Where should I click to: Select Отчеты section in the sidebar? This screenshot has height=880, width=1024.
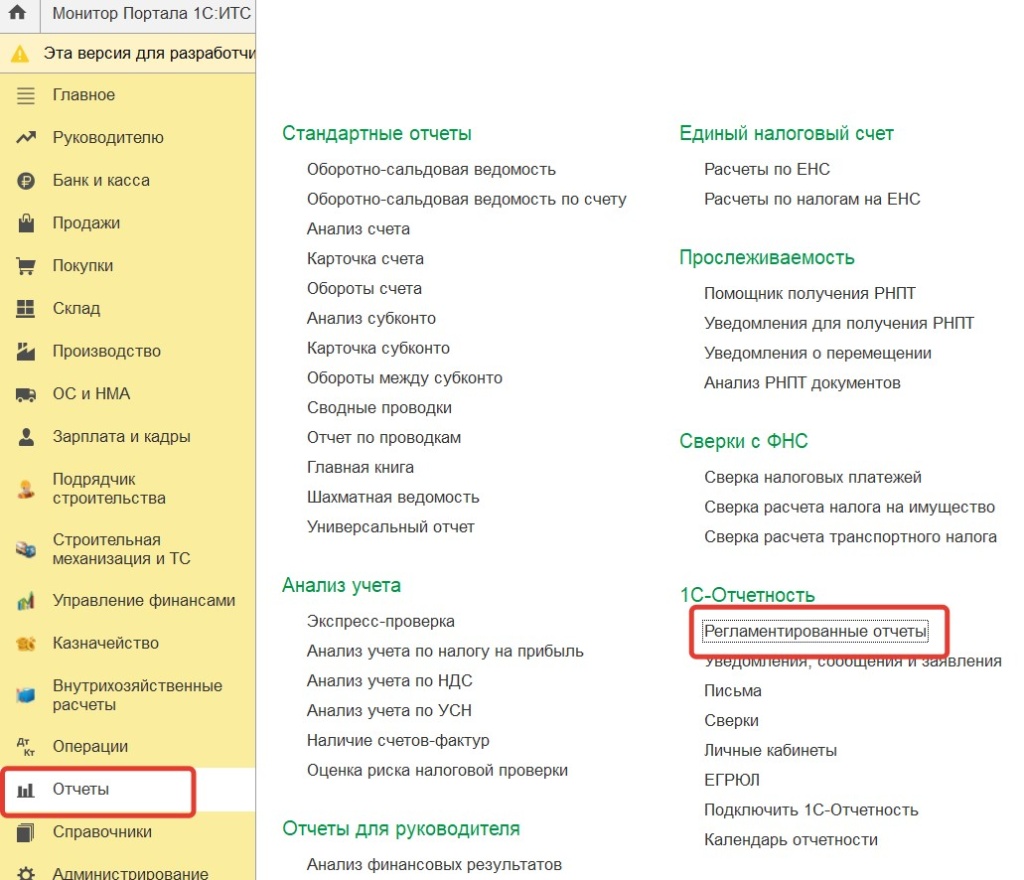pyautogui.click(x=81, y=789)
